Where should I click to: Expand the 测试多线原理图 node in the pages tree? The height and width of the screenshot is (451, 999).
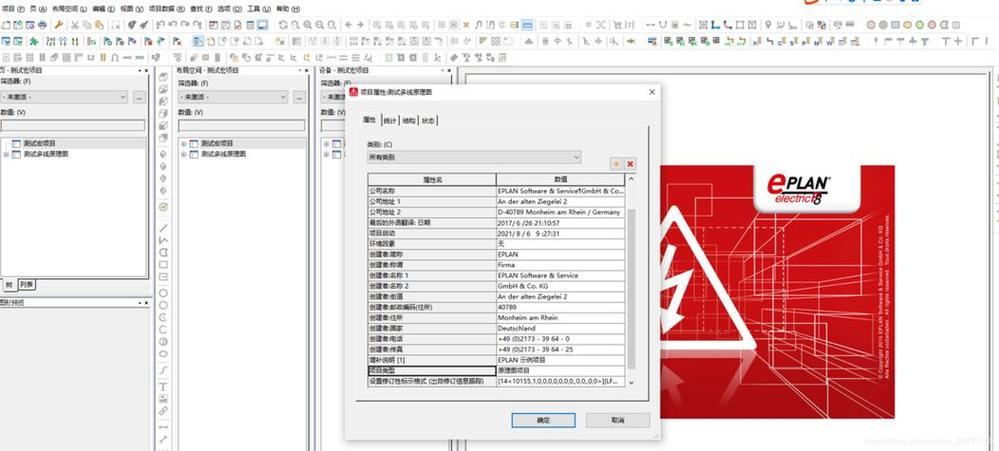pos(6,154)
